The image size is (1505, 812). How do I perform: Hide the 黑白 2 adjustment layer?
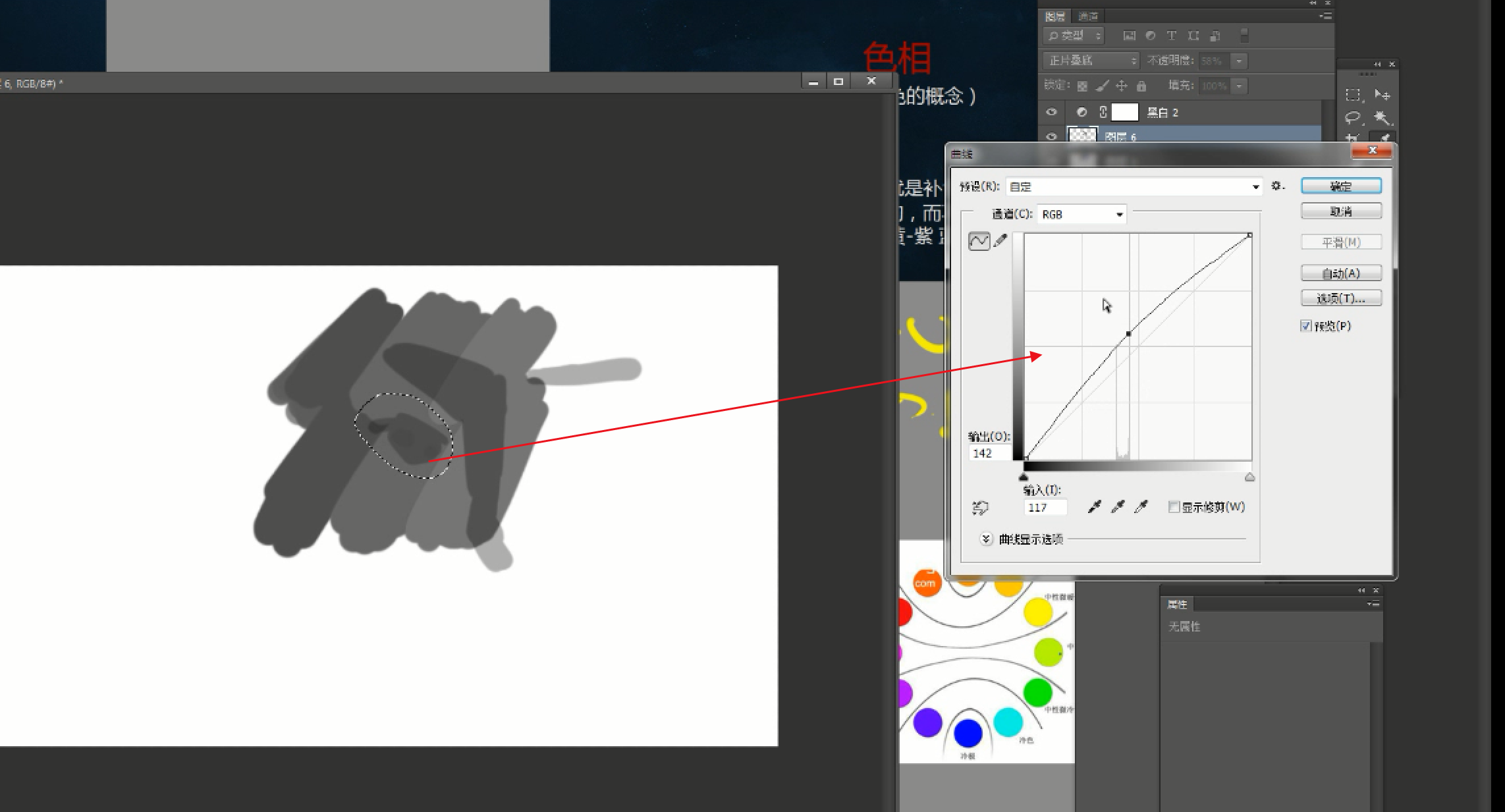(1051, 113)
